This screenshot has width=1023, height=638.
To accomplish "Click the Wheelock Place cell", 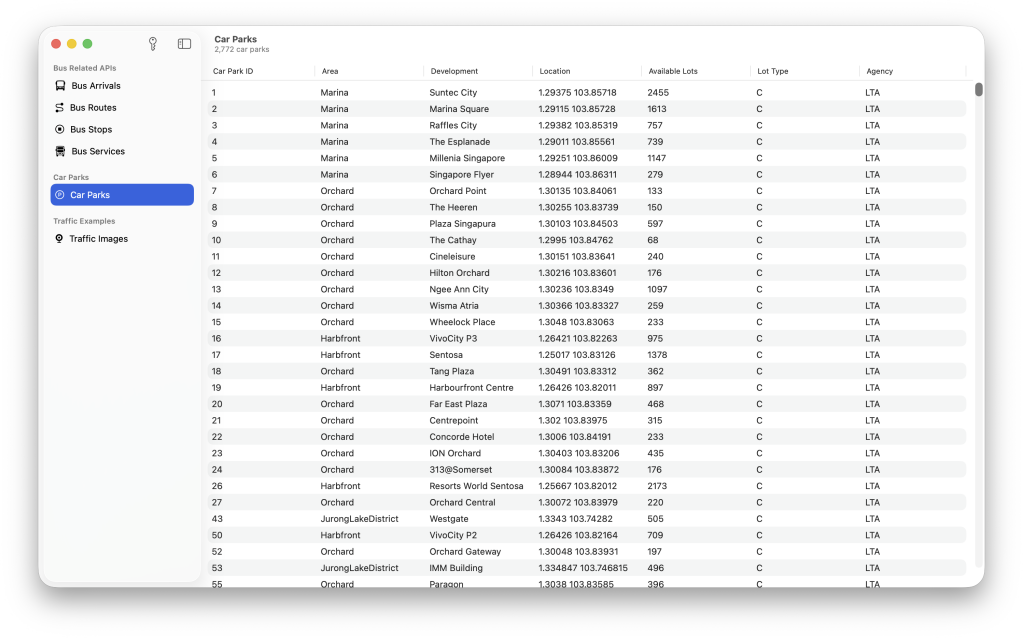I will coord(462,322).
